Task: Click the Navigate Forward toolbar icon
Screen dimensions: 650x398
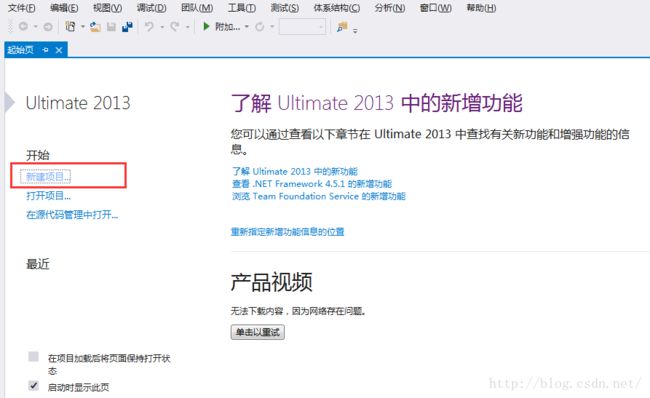Action: (x=48, y=27)
